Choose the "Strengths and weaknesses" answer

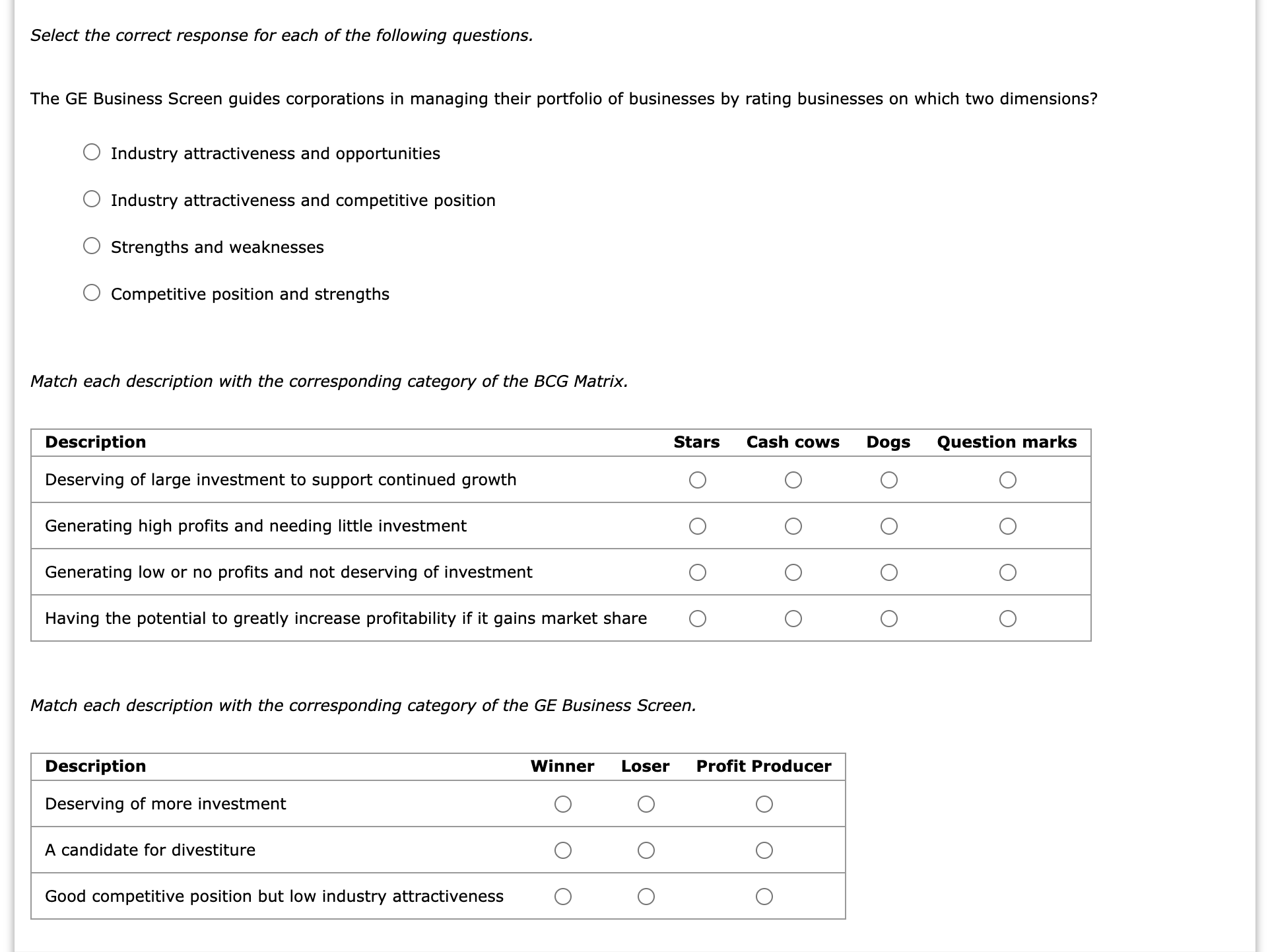pyautogui.click(x=91, y=246)
